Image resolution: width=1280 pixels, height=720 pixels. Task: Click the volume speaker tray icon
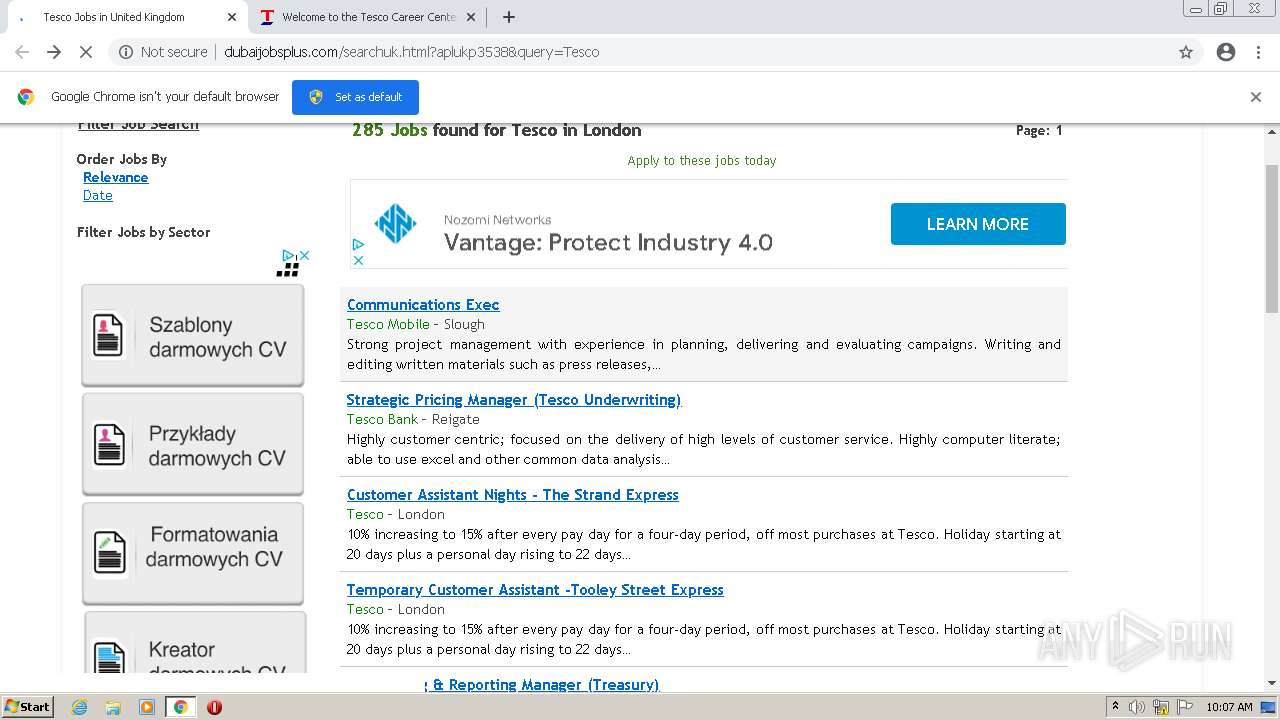click(x=1137, y=707)
